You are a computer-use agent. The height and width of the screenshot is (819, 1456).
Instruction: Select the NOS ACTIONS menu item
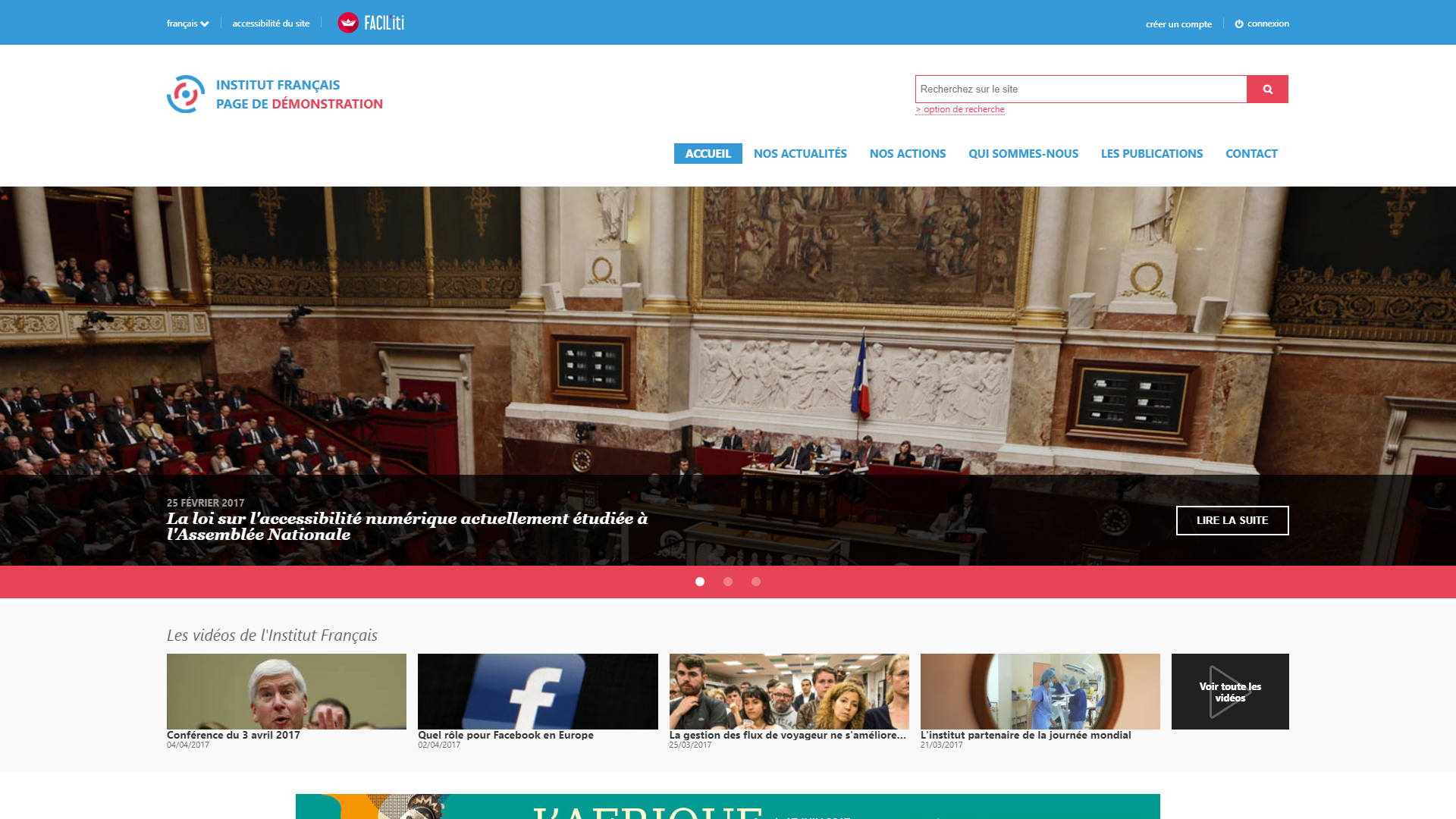pyautogui.click(x=907, y=153)
